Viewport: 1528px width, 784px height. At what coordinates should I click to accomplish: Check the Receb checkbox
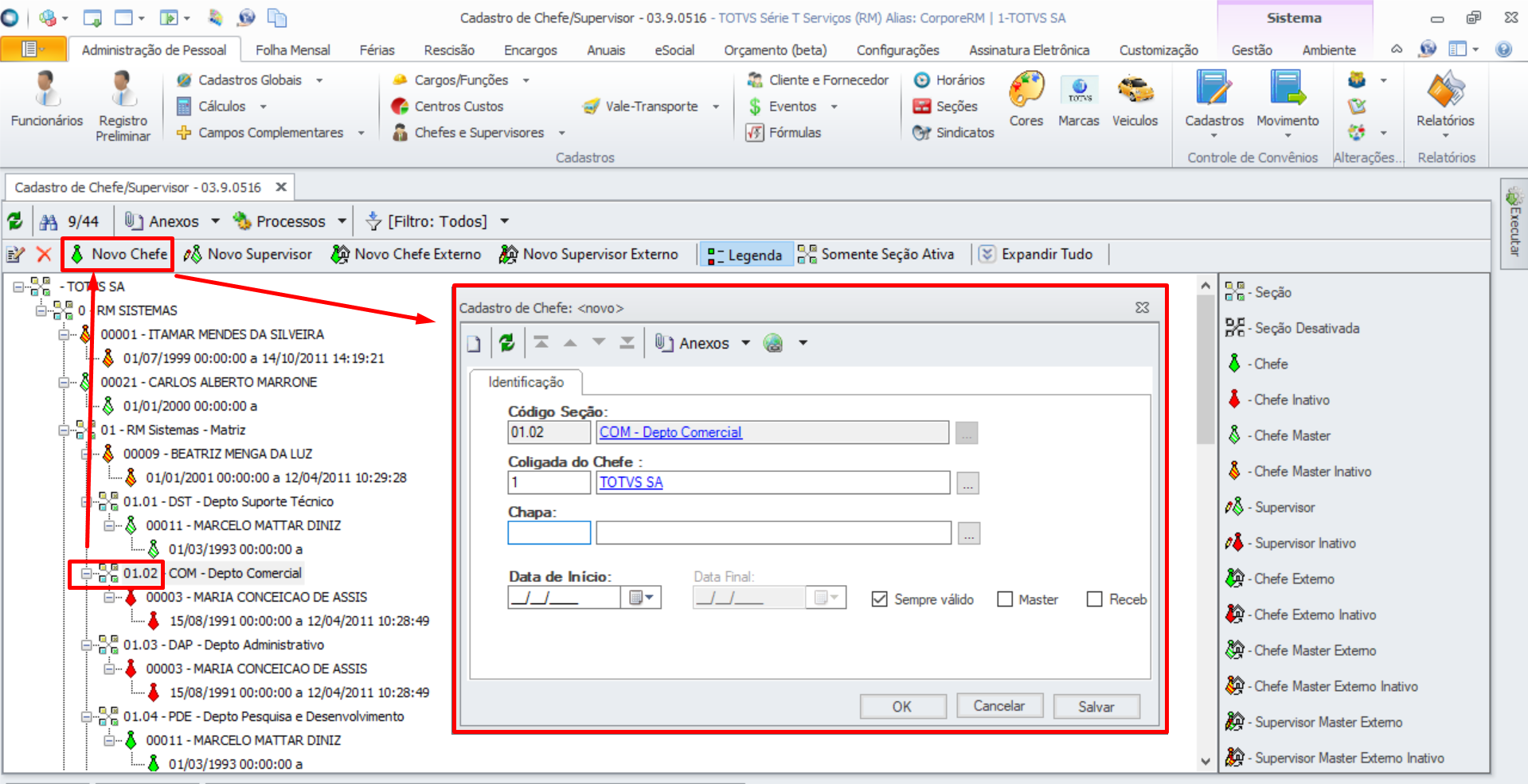[x=1095, y=599]
